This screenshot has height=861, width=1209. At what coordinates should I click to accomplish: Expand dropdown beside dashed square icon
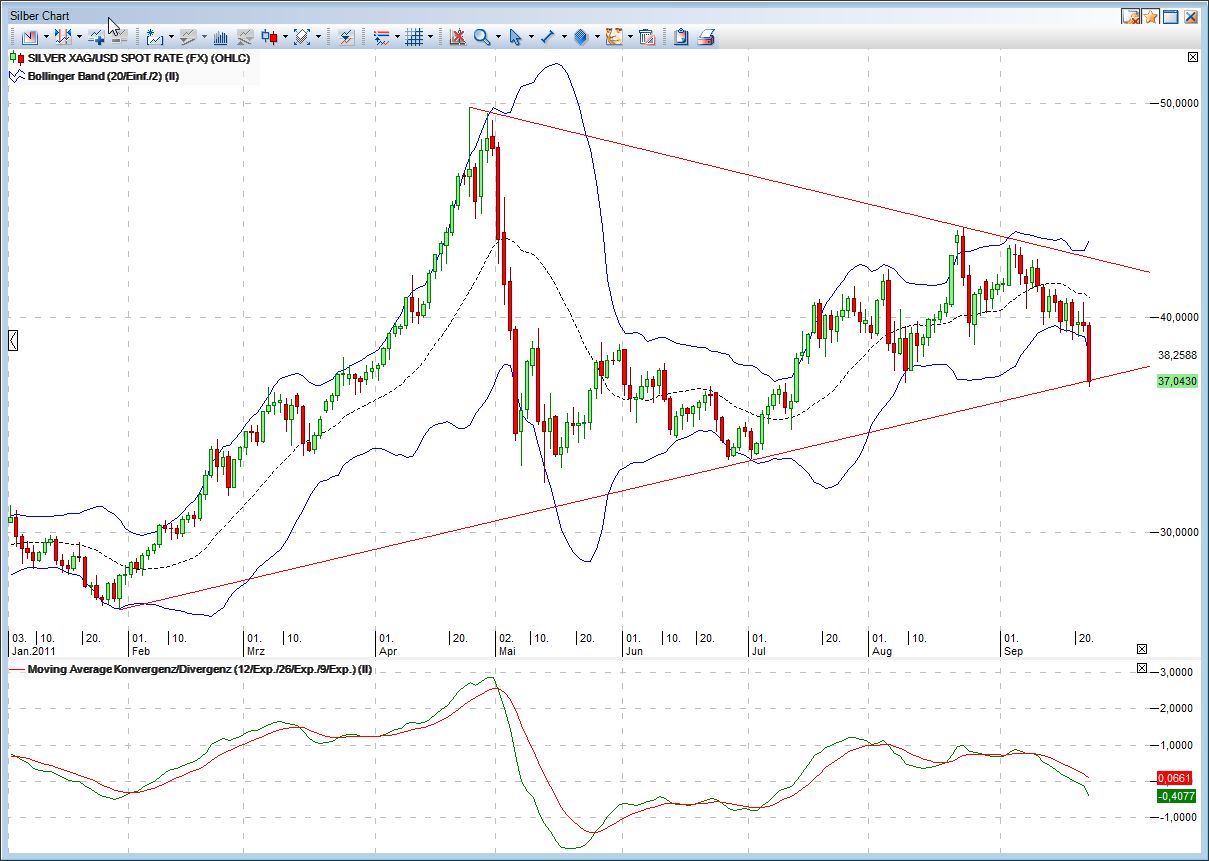pyautogui.click(x=318, y=37)
